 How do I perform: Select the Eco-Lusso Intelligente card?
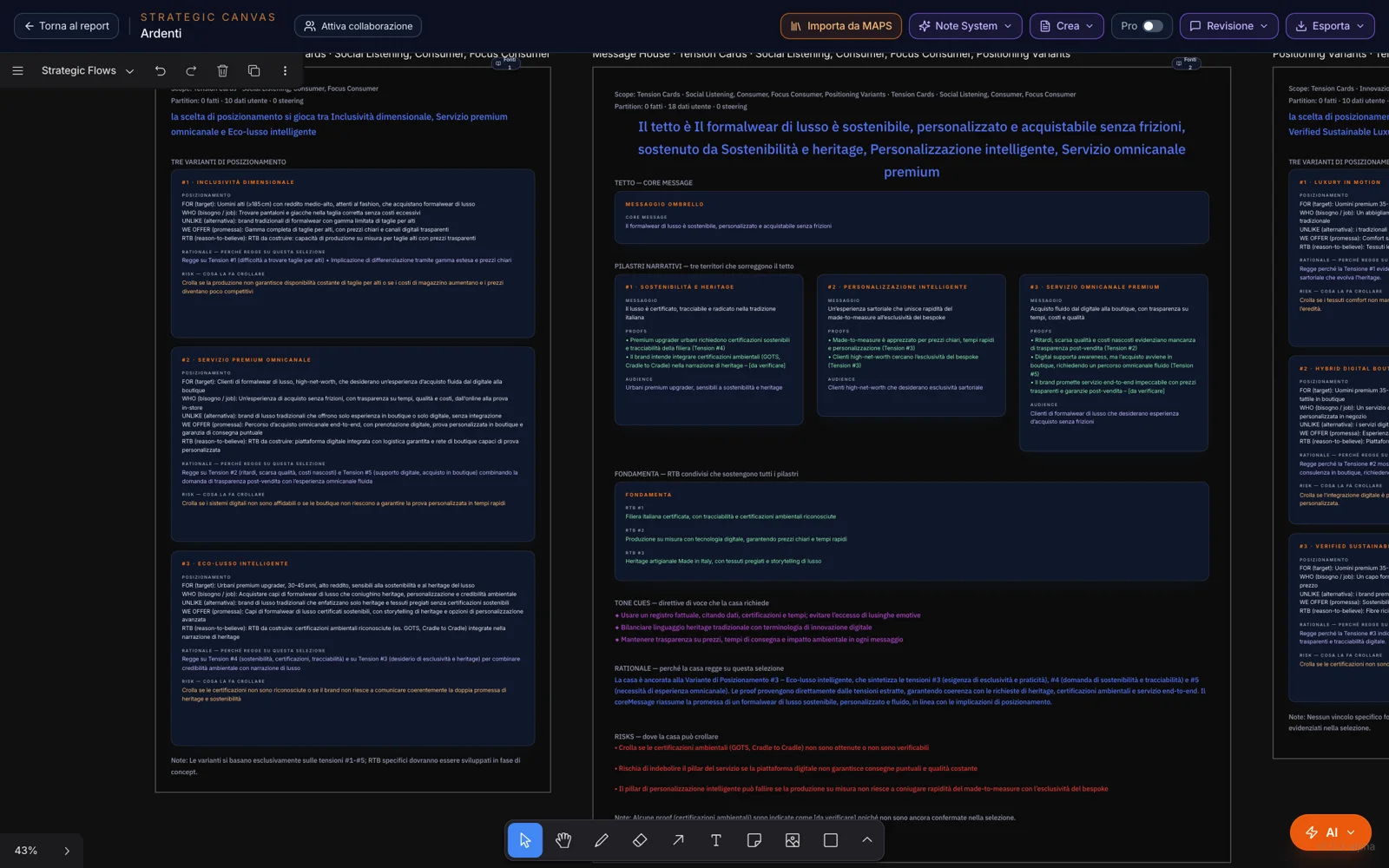point(352,648)
